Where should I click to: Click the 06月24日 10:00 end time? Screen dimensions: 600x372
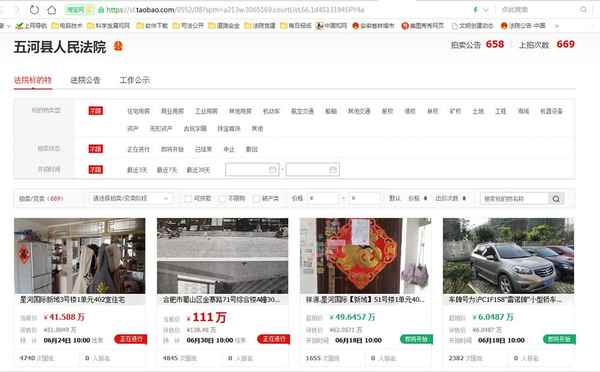(x=67, y=340)
